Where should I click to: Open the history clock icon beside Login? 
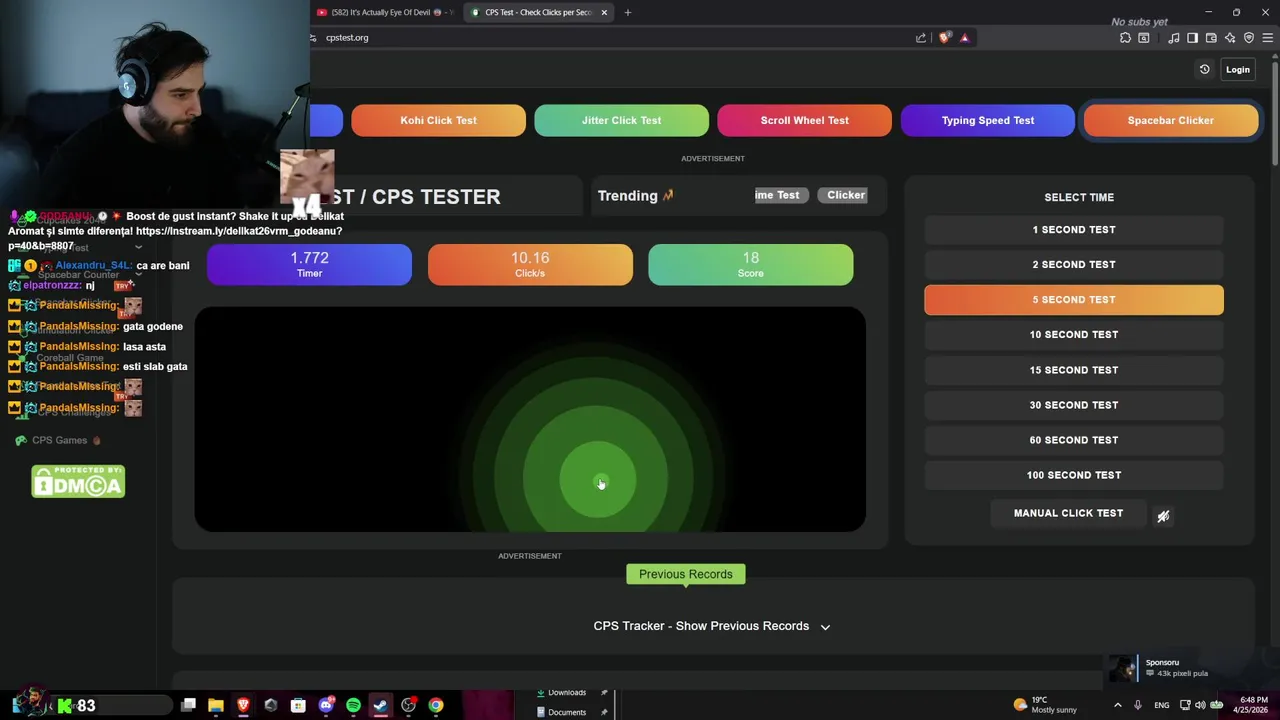pos(1204,70)
